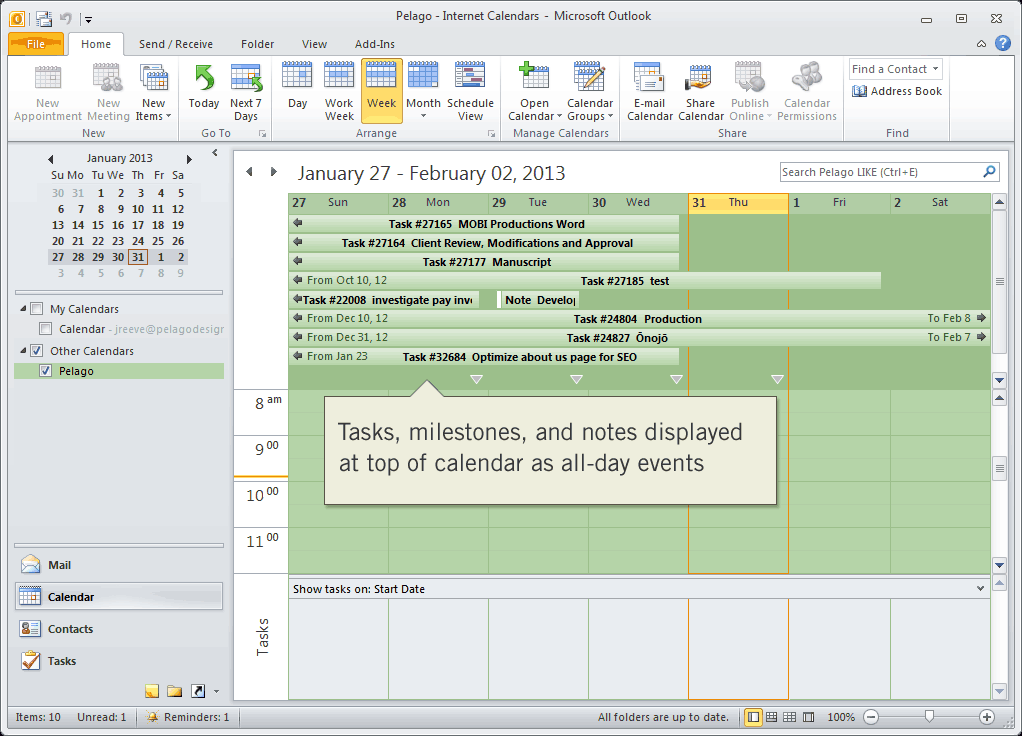Open Customize Quick Access Toolbar dropdown
This screenshot has width=1022, height=736.
click(89, 20)
